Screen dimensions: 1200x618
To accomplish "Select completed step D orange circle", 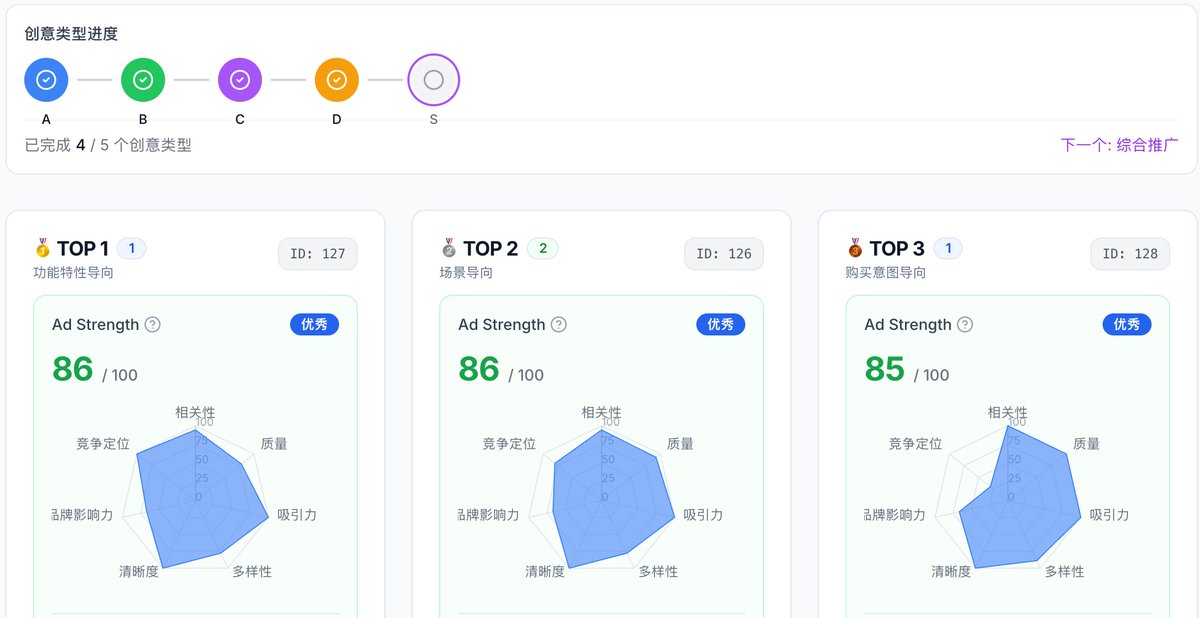I will pos(337,80).
